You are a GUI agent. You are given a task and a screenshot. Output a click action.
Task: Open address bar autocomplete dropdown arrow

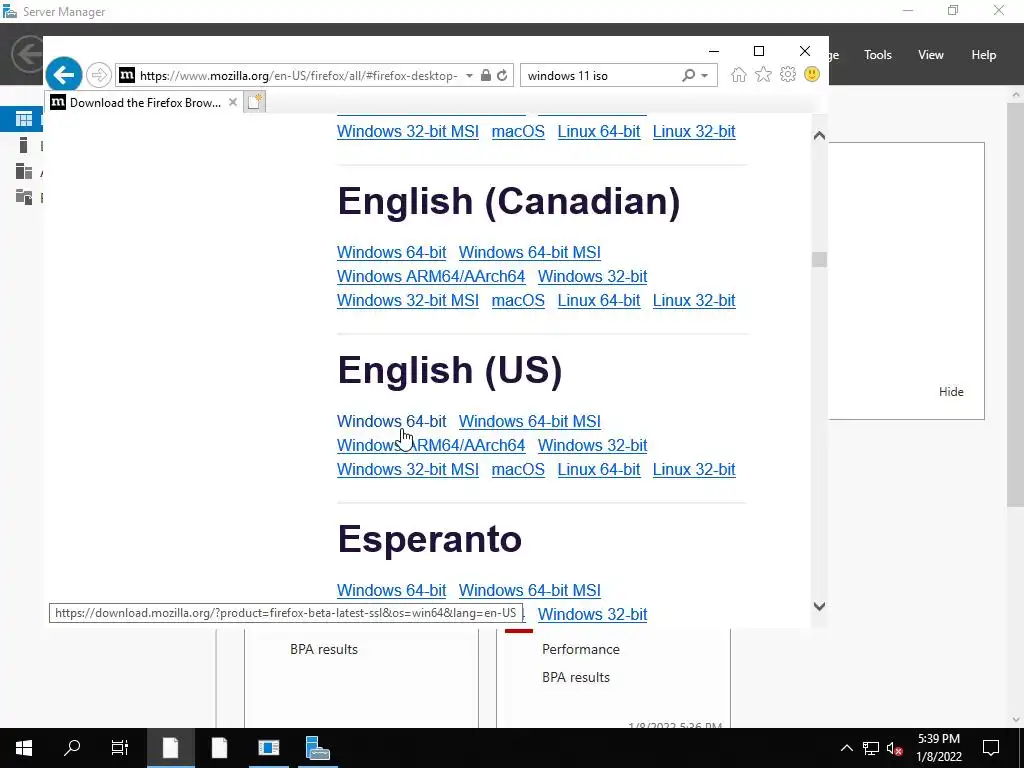[469, 76]
